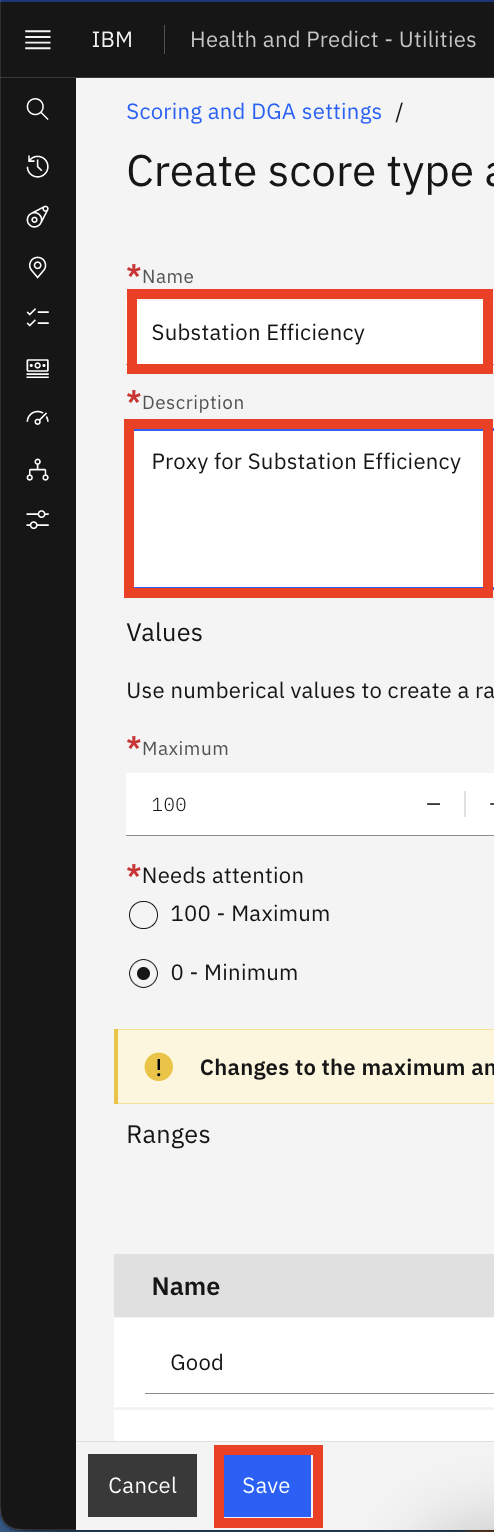Image resolution: width=494 pixels, height=1532 pixels.
Task: Click the search magnifier icon in sidebar
Action: click(38, 109)
